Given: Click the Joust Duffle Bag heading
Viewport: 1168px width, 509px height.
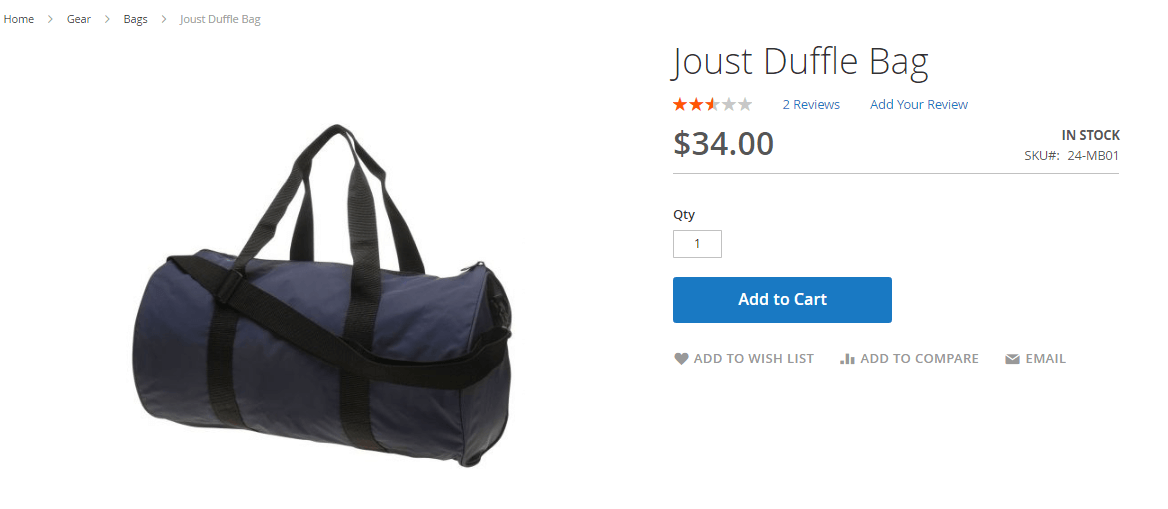Looking at the screenshot, I should pos(800,62).
